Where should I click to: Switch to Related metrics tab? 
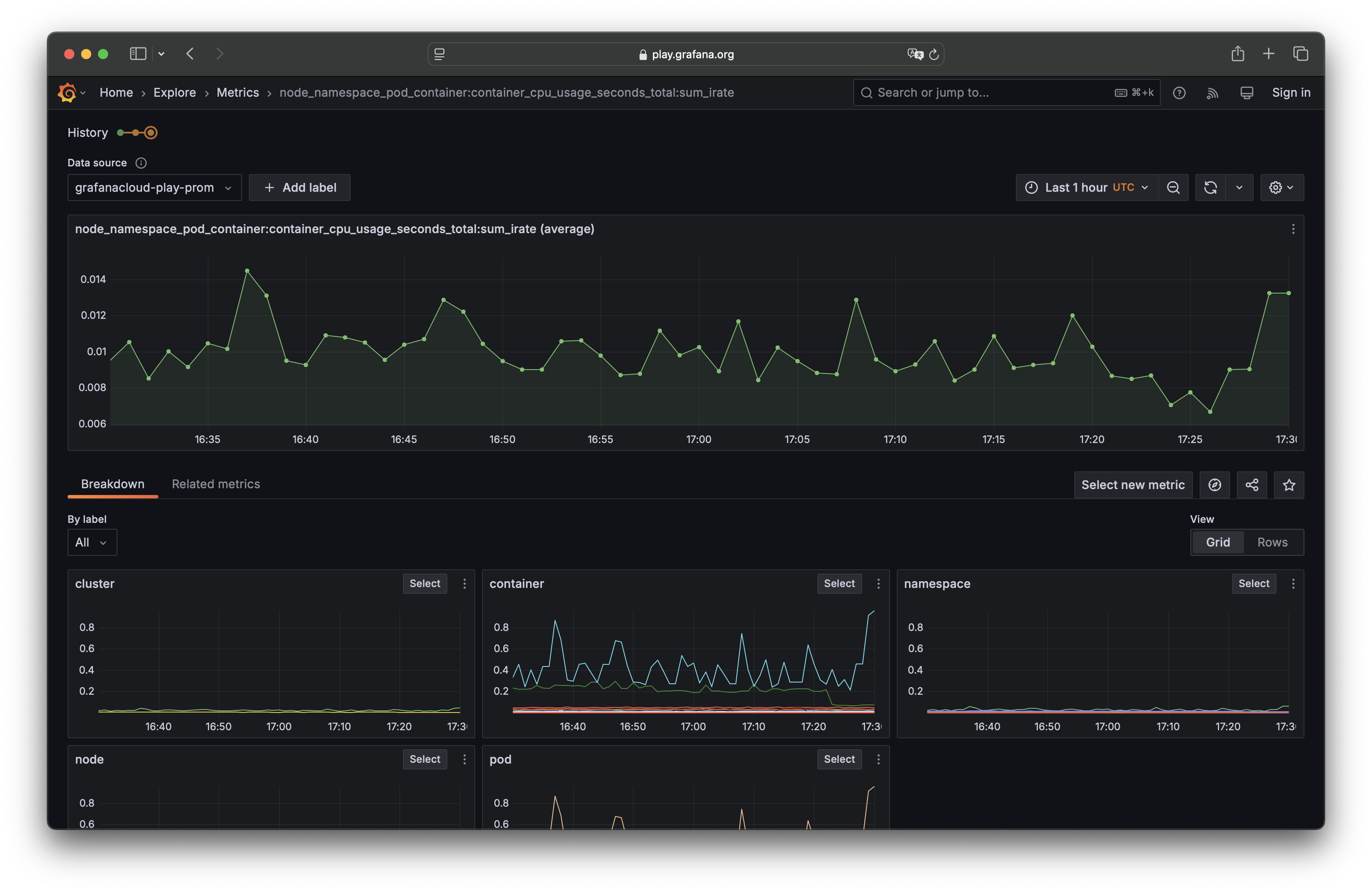[215, 484]
